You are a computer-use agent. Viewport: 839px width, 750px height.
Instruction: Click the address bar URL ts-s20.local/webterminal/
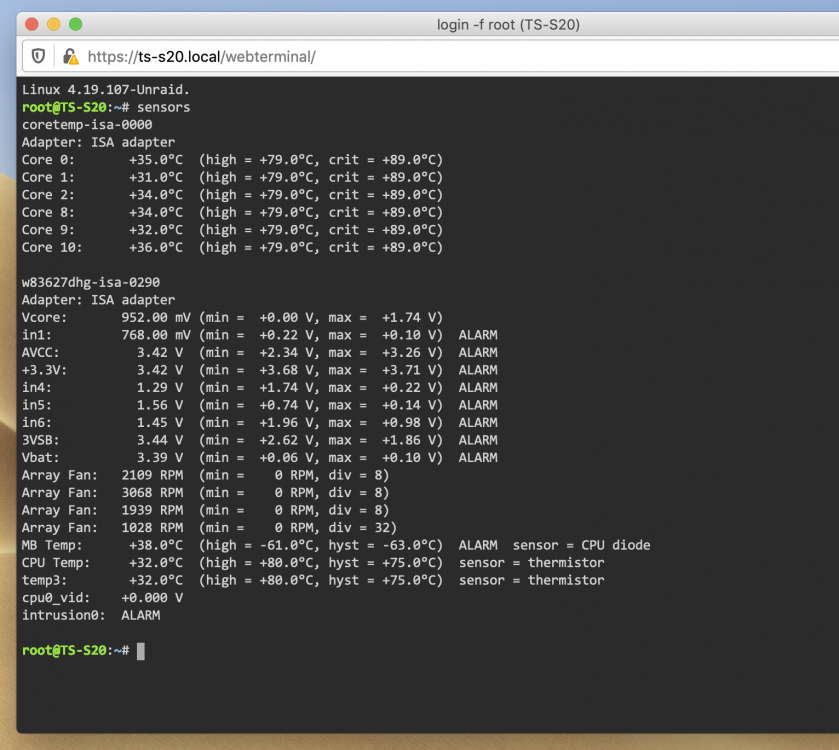(x=202, y=57)
